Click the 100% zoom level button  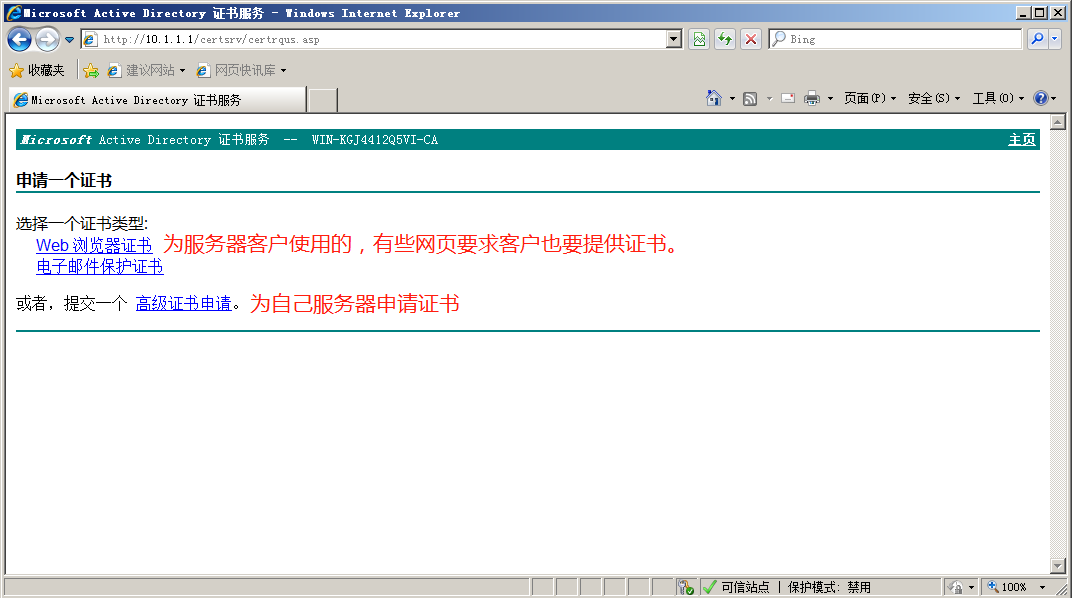1007,587
